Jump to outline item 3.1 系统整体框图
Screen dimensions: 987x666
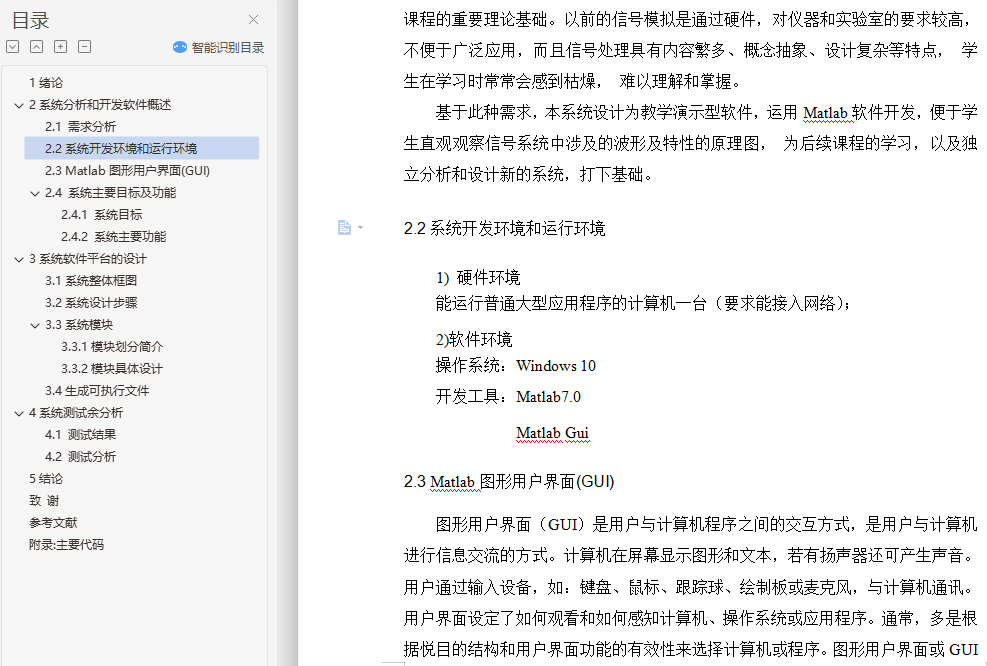tap(91, 281)
